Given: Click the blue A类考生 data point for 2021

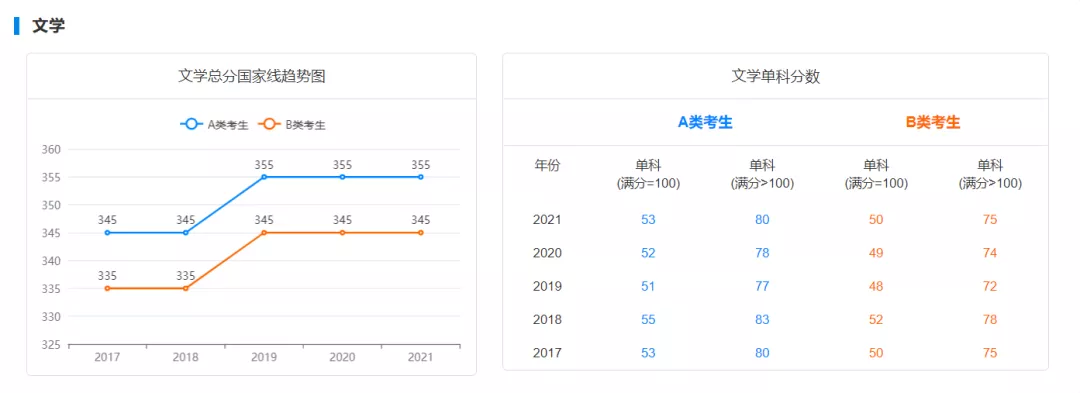Looking at the screenshot, I should (420, 177).
